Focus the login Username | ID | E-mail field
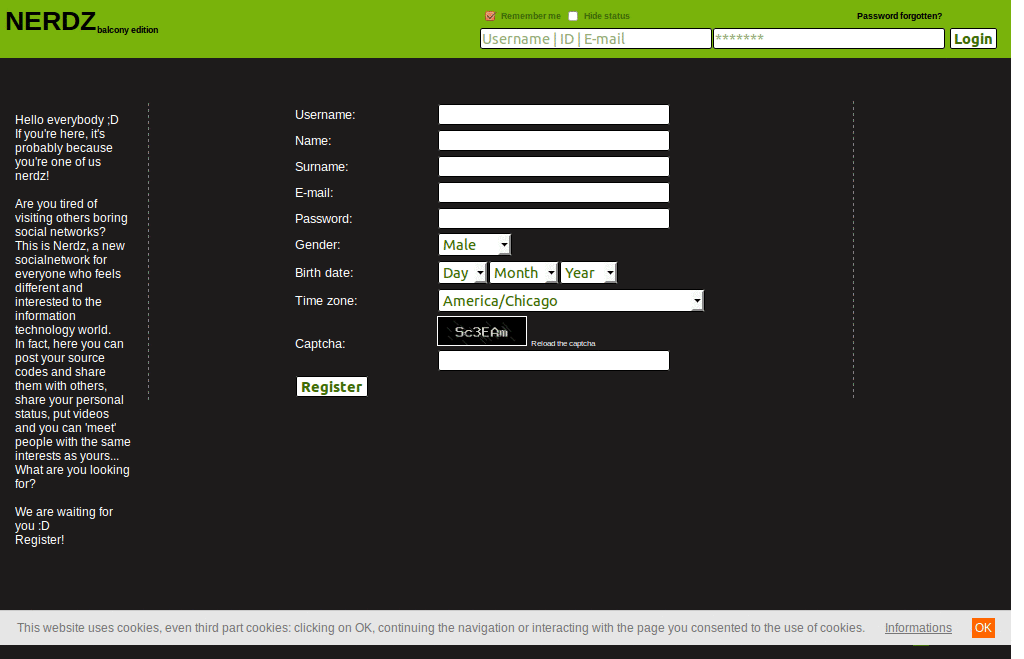Screen dimensions: 1024x659 [x=596, y=39]
